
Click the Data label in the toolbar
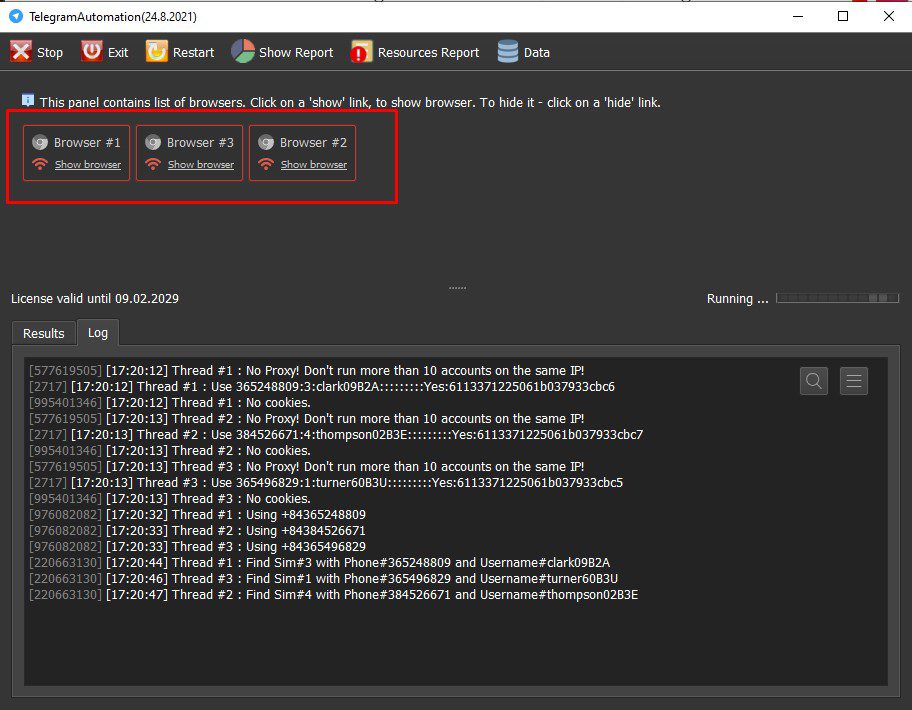coord(536,53)
